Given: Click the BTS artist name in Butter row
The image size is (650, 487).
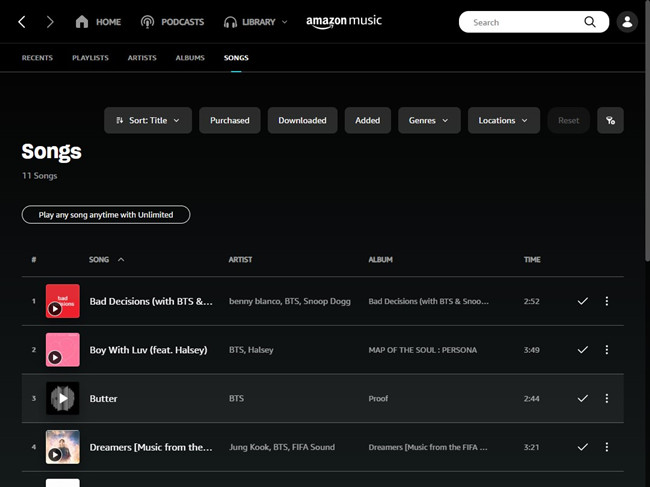Looking at the screenshot, I should click(236, 398).
